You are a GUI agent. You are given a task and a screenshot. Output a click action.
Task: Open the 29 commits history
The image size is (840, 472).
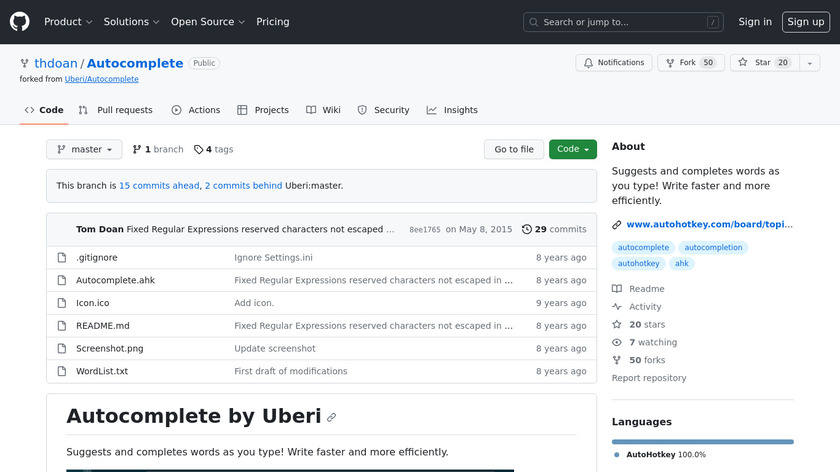[555, 229]
